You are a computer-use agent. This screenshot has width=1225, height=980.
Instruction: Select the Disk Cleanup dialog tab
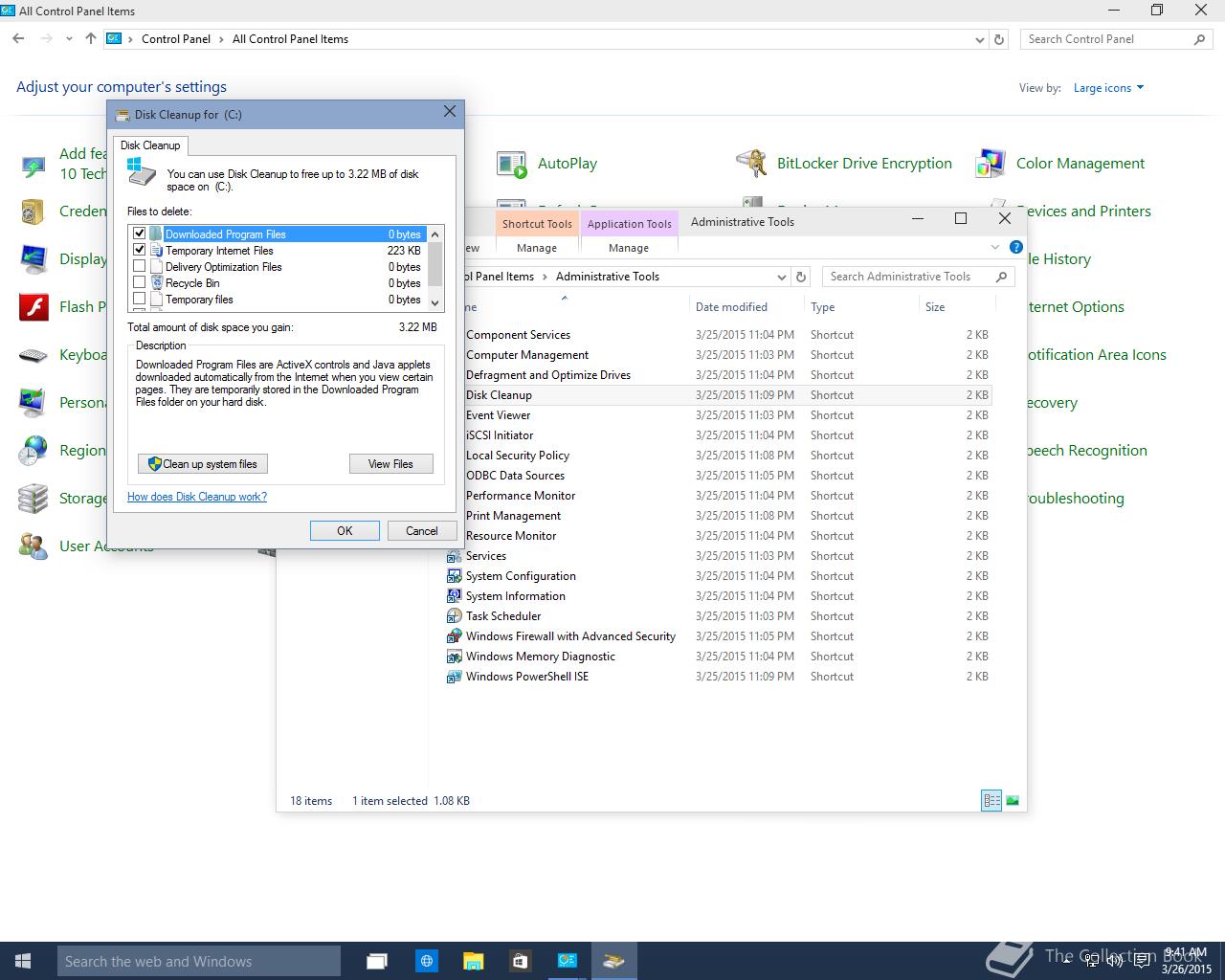(x=150, y=145)
